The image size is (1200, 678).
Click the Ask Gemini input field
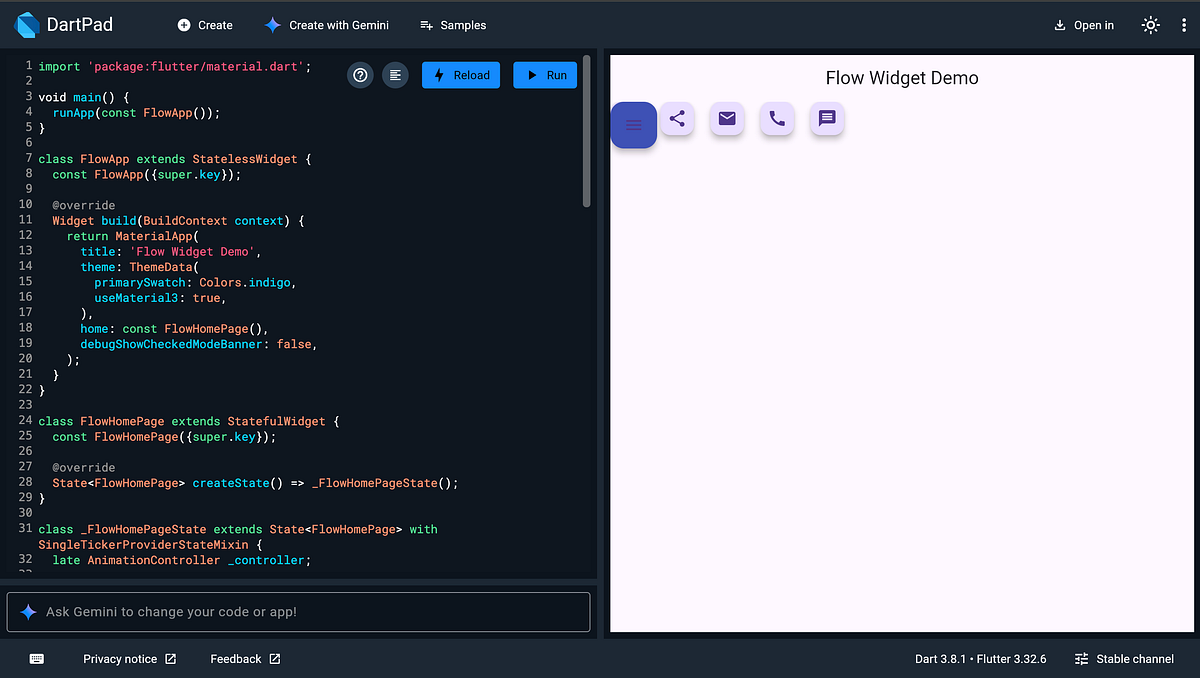pyautogui.click(x=298, y=611)
